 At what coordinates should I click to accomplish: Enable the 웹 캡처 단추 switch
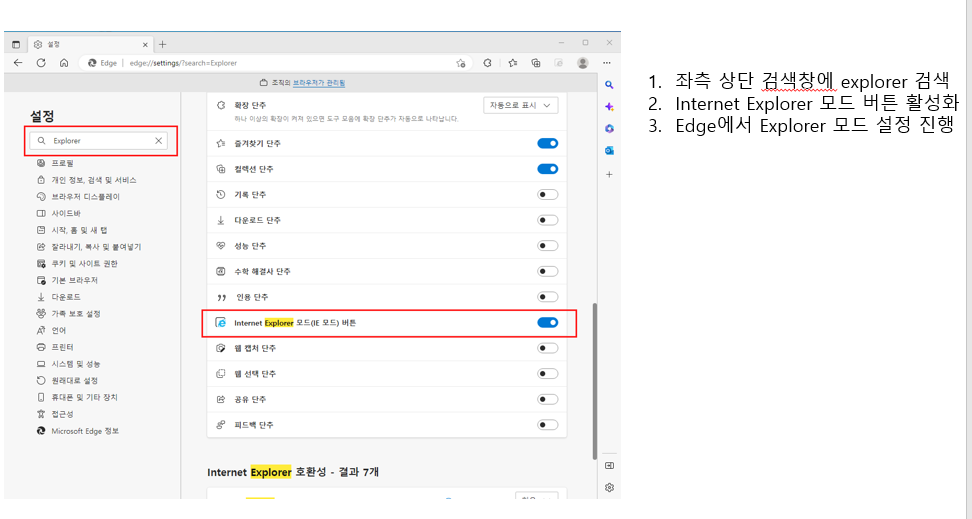point(547,348)
